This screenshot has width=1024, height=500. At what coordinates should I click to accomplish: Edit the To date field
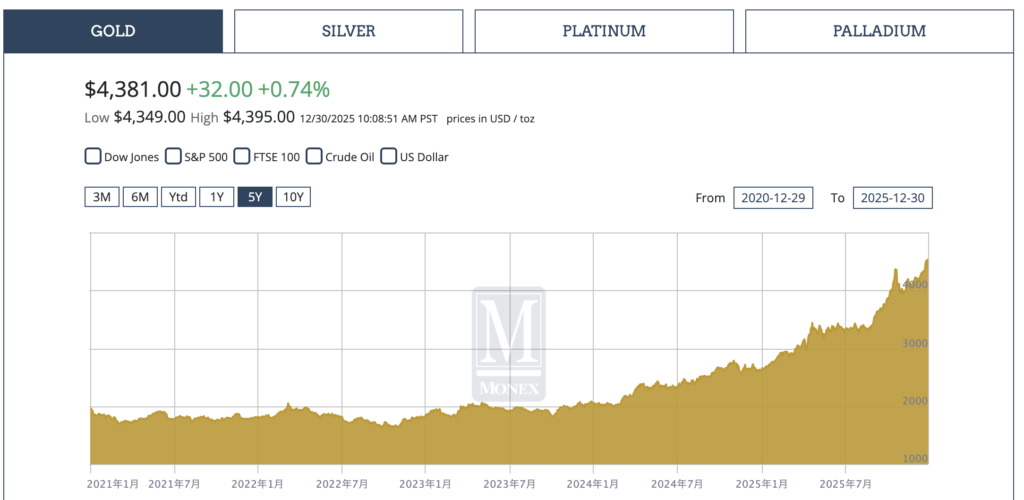click(x=894, y=198)
